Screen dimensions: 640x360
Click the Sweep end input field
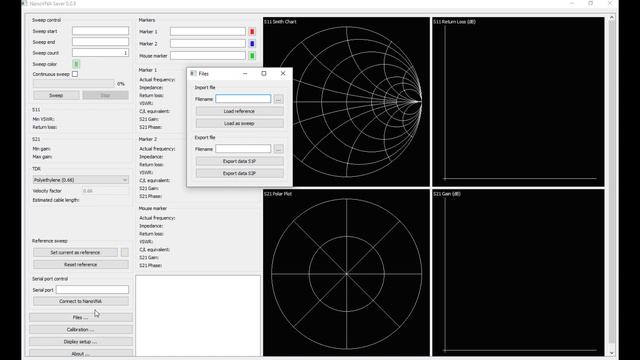coord(100,42)
